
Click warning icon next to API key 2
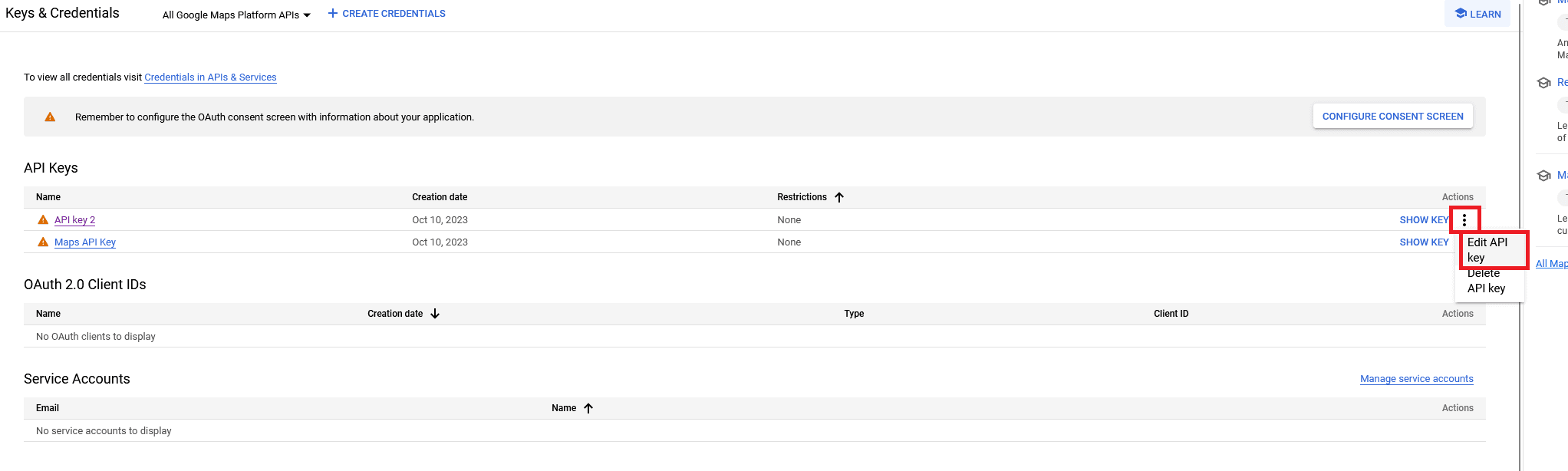click(44, 220)
